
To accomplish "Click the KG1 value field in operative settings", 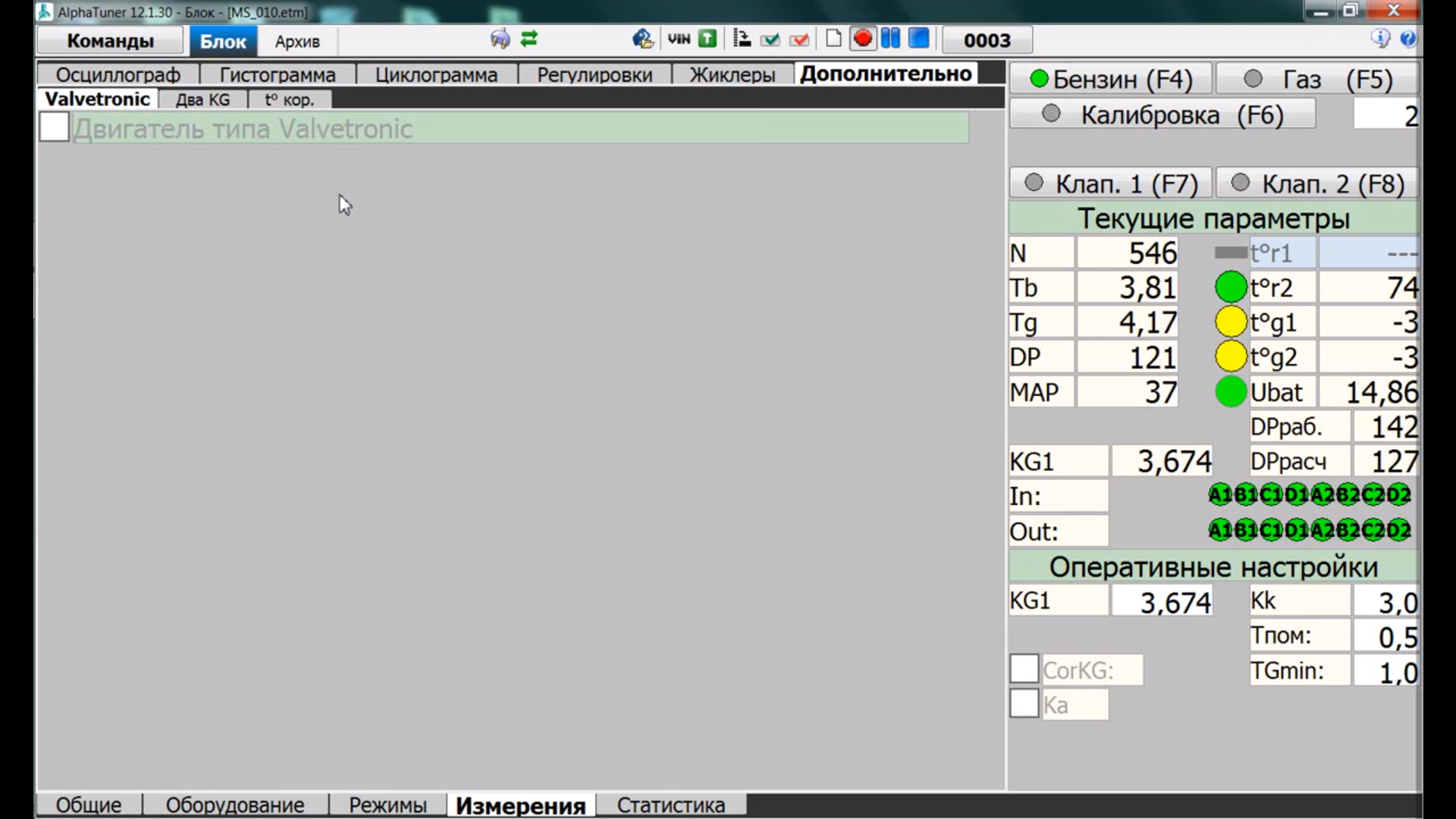I will 1162,602.
